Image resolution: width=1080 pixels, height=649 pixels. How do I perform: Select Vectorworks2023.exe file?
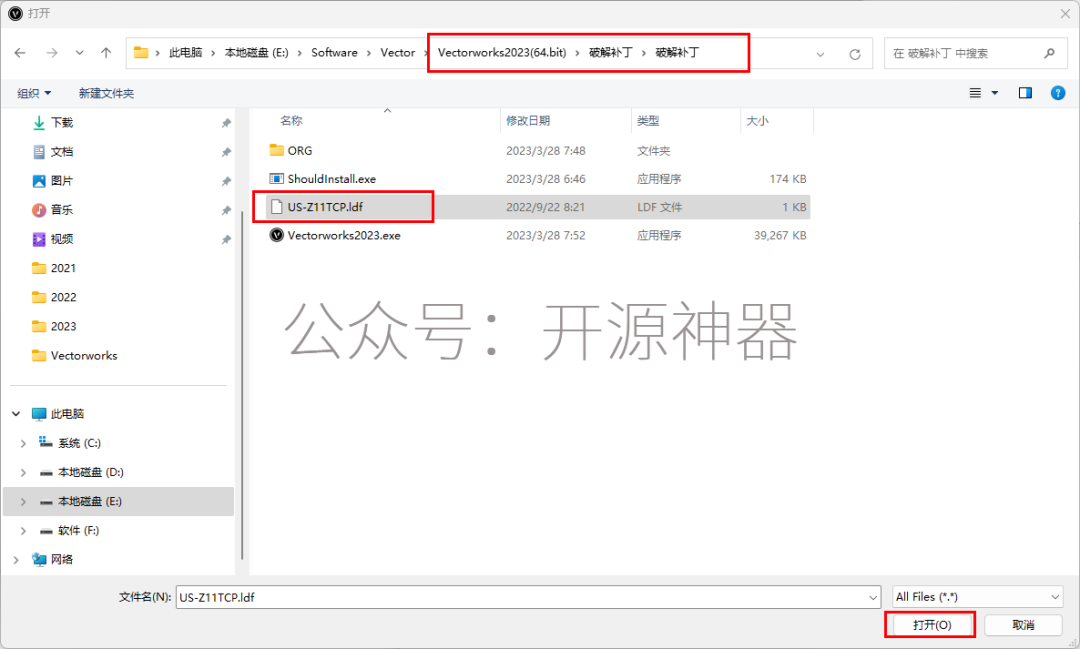[344, 235]
